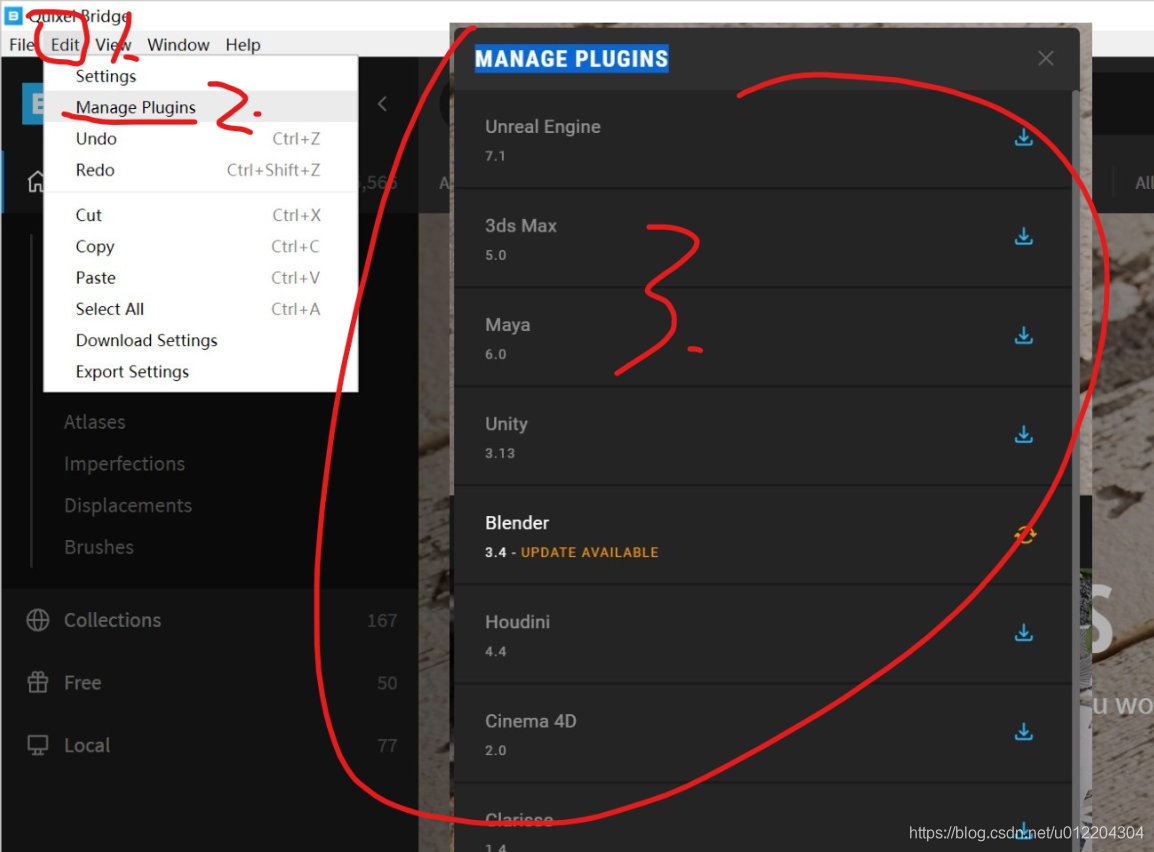Choose Paste from the Edit menu
Viewport: 1154px width, 852px height.
201,277
